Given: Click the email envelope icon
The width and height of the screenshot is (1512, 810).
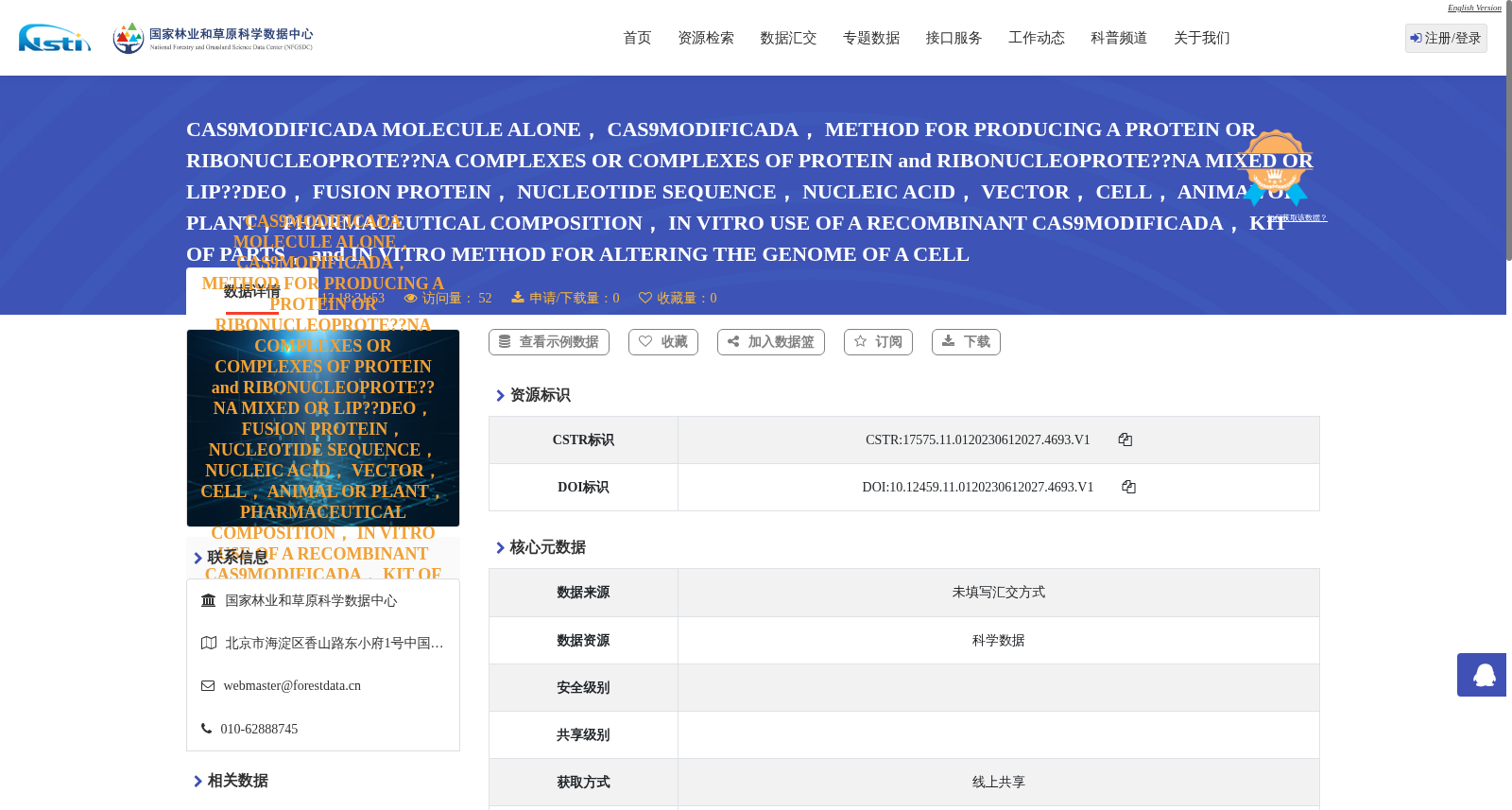Looking at the screenshot, I should pos(208,686).
